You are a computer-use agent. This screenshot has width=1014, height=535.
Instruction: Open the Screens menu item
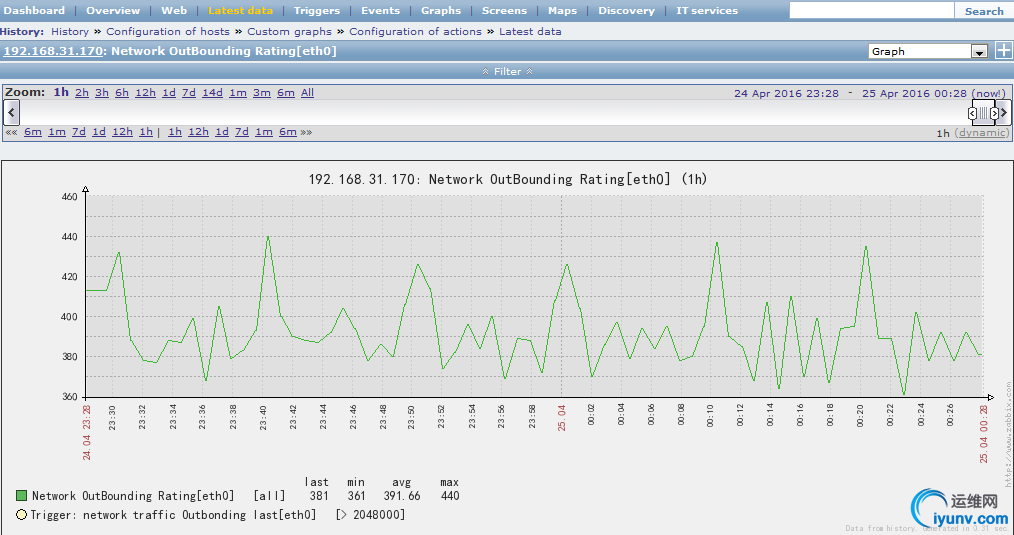504,10
